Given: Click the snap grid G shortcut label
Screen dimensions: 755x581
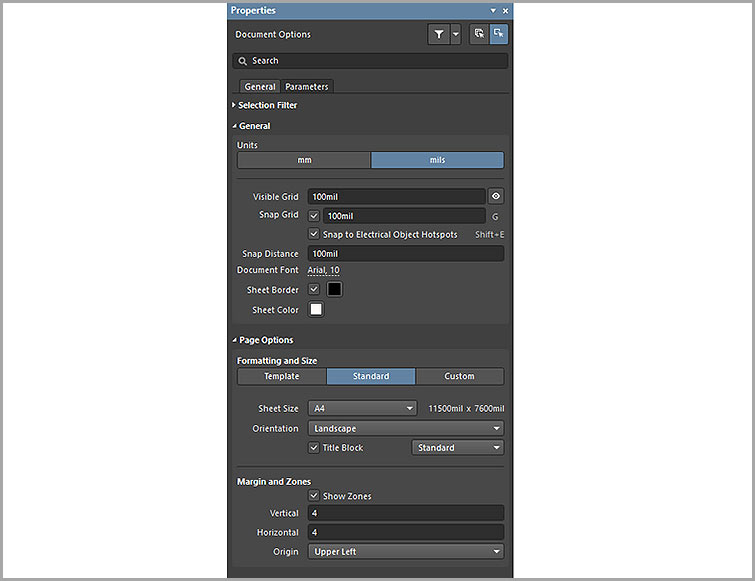Looking at the screenshot, I should coord(495,217).
